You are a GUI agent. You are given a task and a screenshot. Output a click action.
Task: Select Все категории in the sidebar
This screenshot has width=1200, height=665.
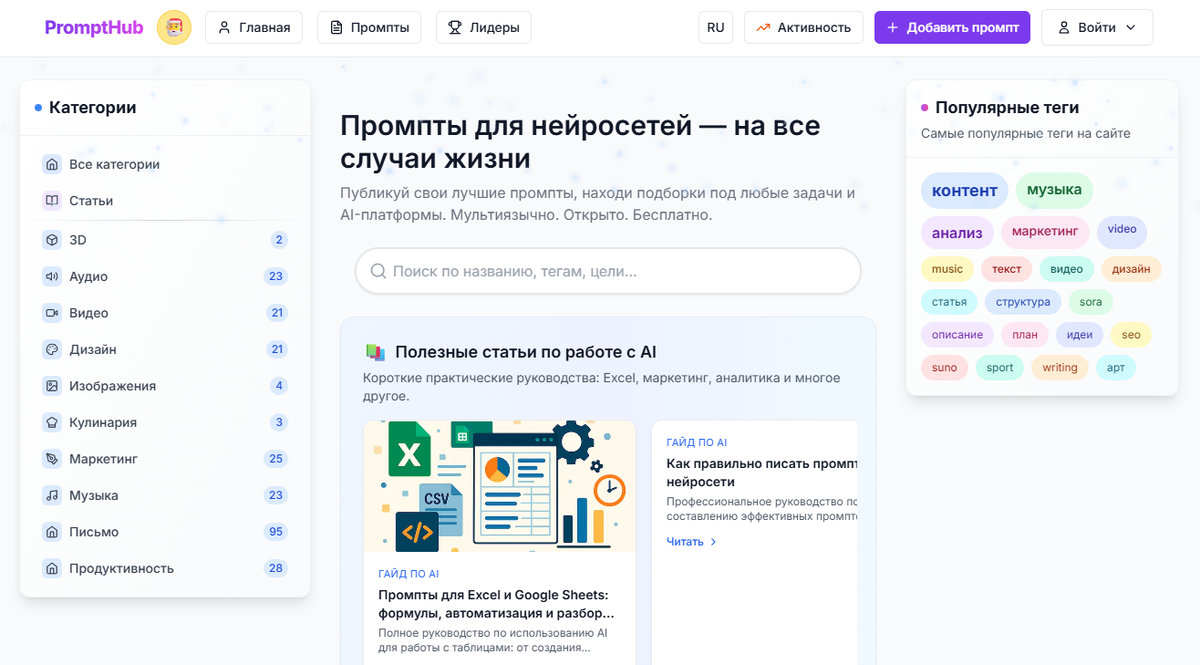pos(165,164)
